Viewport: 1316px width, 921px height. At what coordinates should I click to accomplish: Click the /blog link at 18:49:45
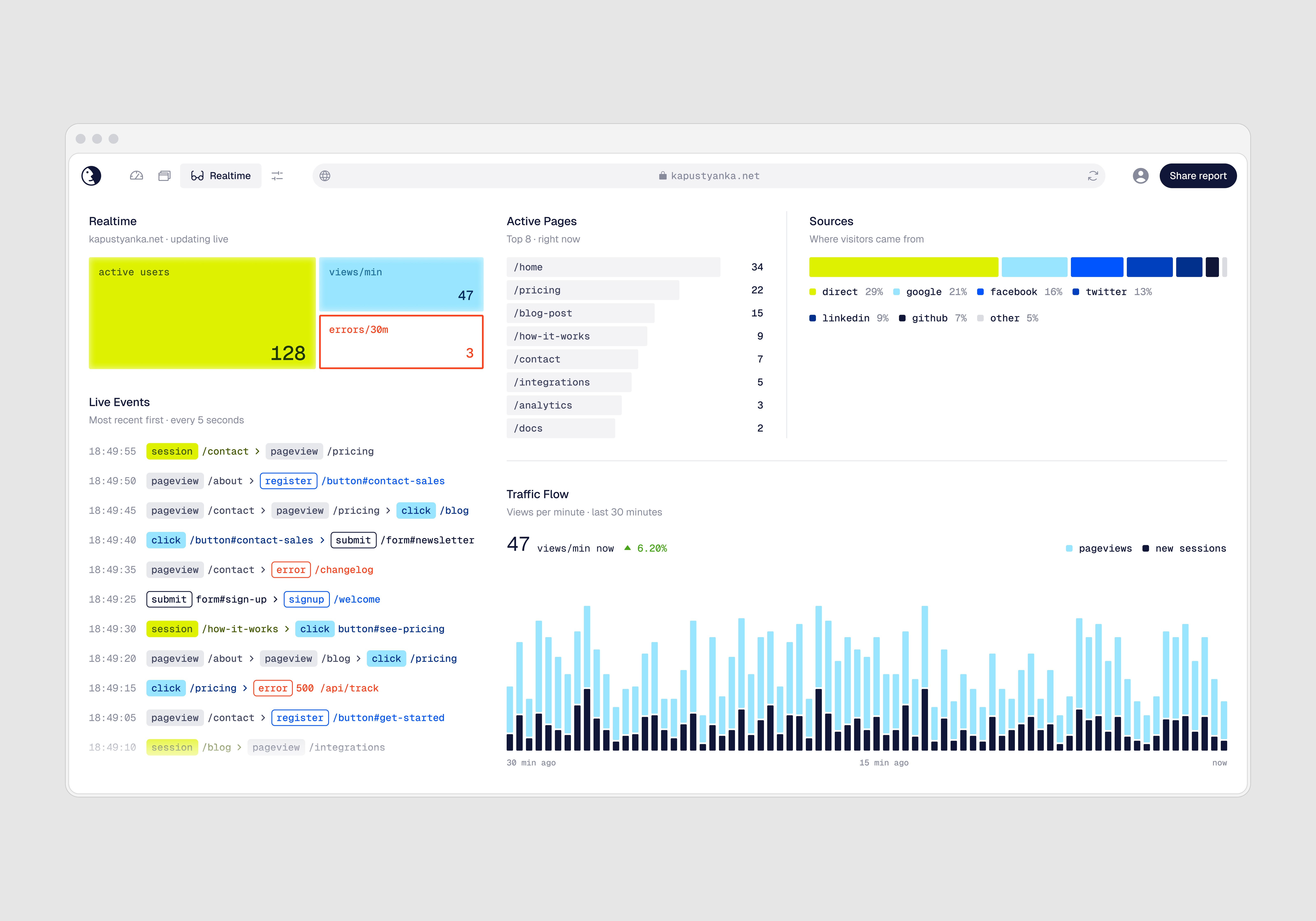click(454, 511)
